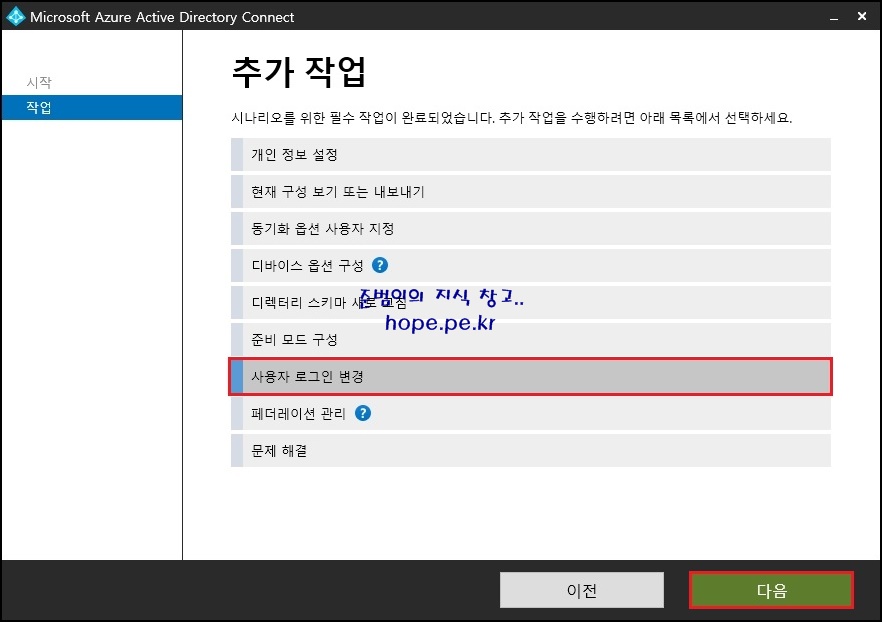The width and height of the screenshot is (882, 622).
Task: Select 현재 구성 보기 또는 내보내기 task
Action: pyautogui.click(x=530, y=192)
